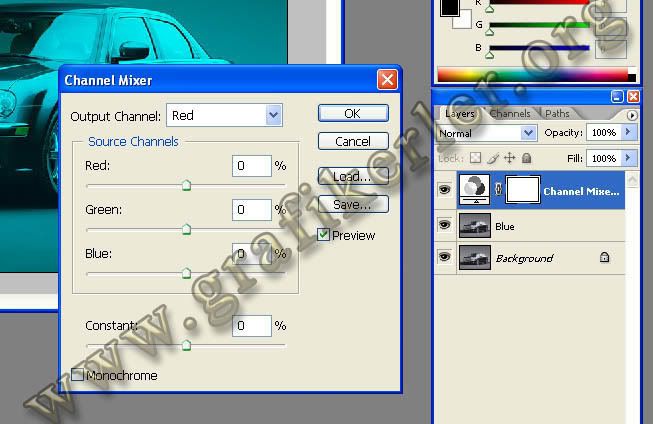Open the Layers panel flyout menu arrow
The height and width of the screenshot is (424, 653).
[631, 115]
